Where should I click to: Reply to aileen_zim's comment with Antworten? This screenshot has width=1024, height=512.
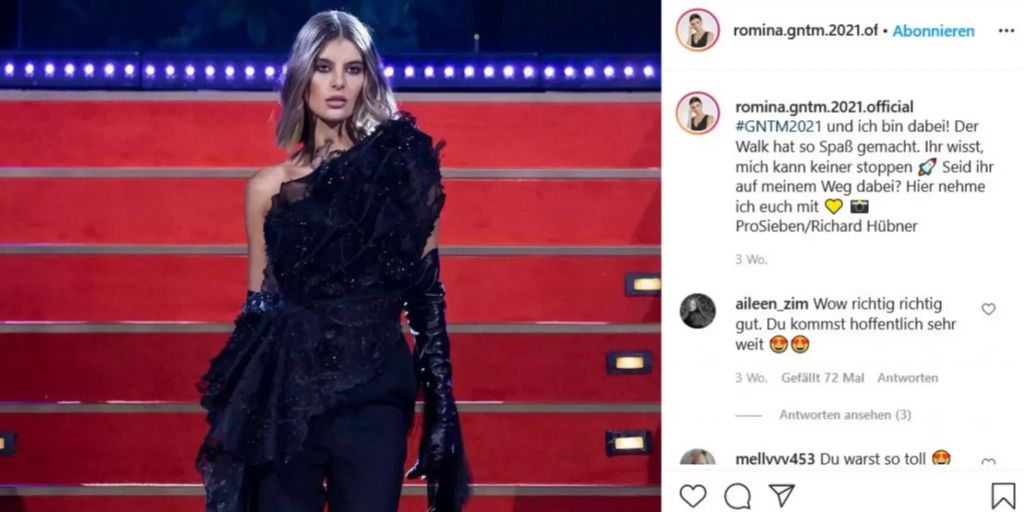907,377
